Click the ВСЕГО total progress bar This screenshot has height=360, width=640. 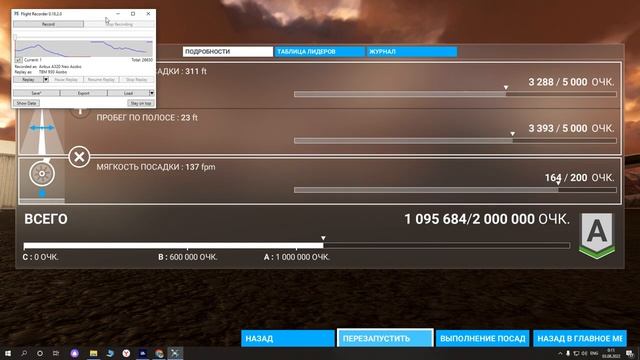click(x=297, y=246)
